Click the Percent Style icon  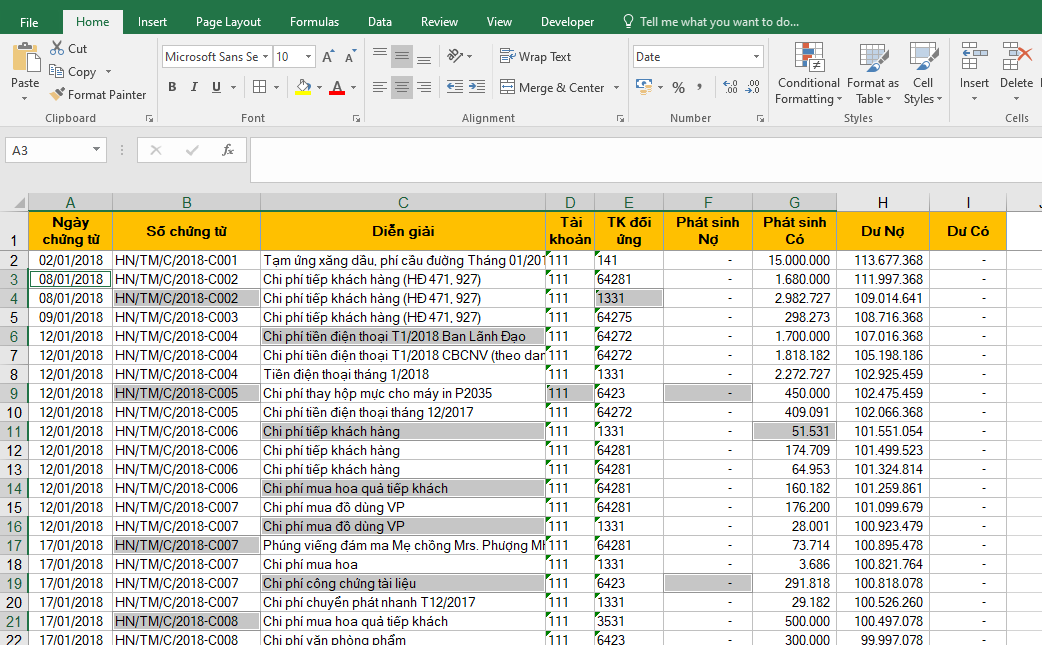(678, 88)
